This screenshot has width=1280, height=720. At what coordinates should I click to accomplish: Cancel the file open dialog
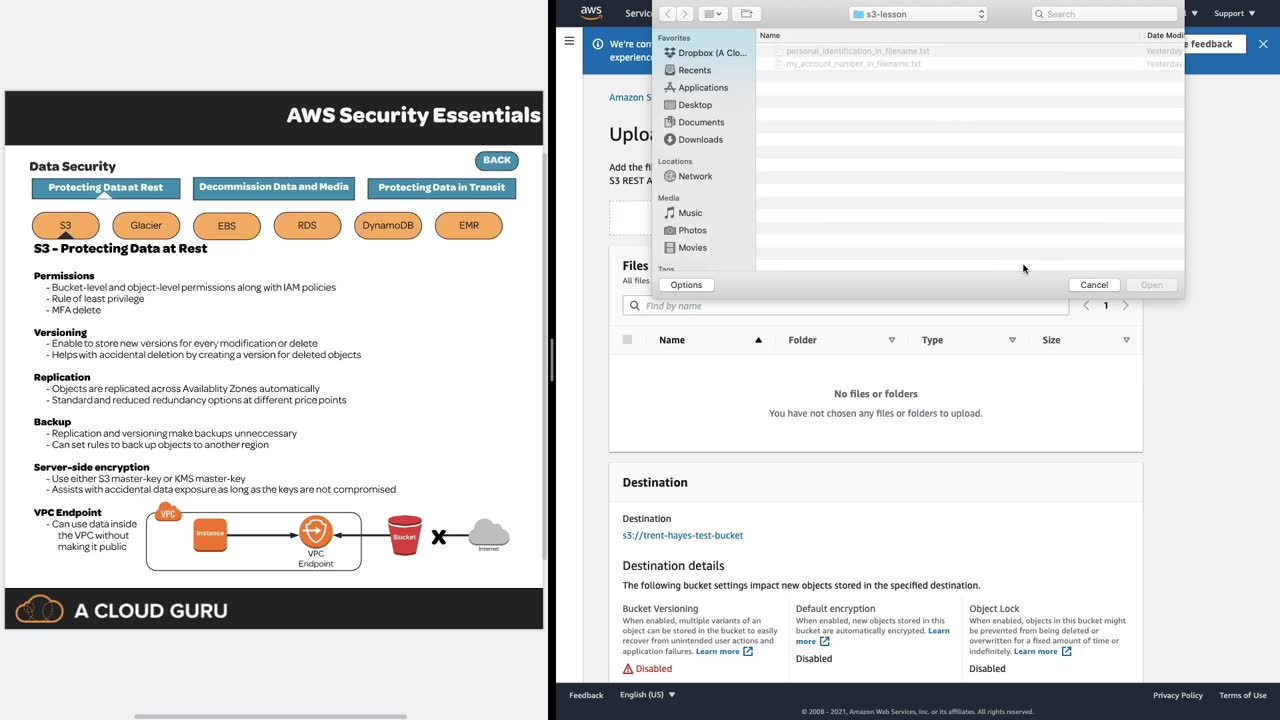(x=1094, y=285)
